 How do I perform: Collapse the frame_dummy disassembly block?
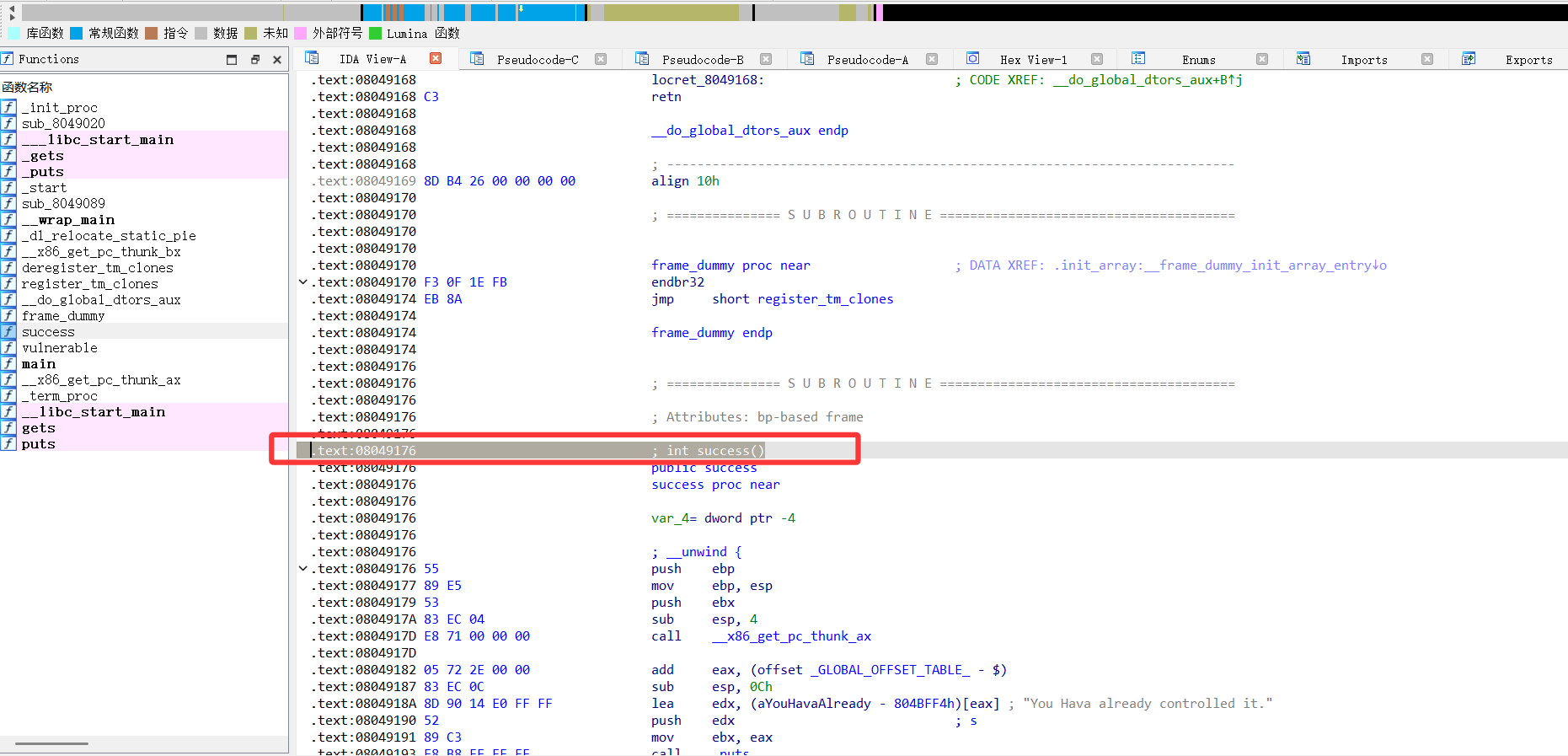(303, 281)
